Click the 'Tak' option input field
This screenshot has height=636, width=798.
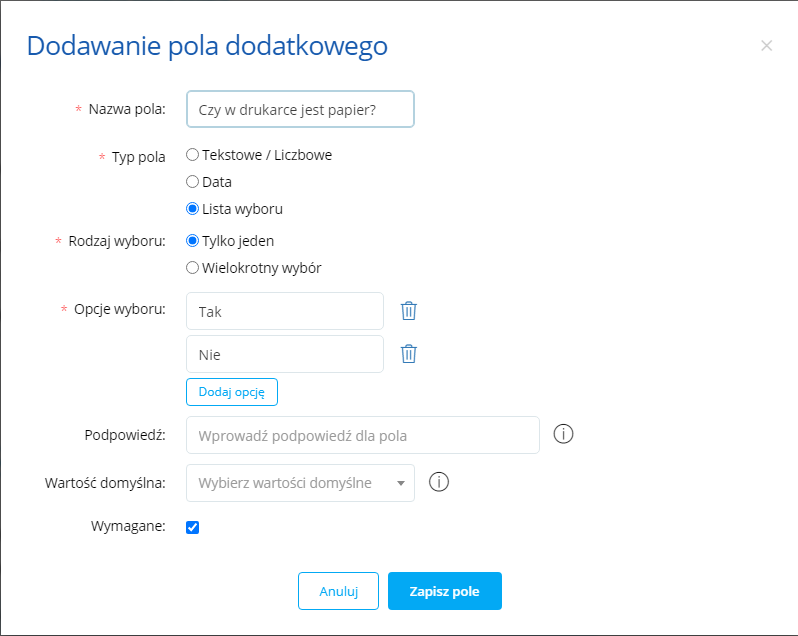point(285,311)
